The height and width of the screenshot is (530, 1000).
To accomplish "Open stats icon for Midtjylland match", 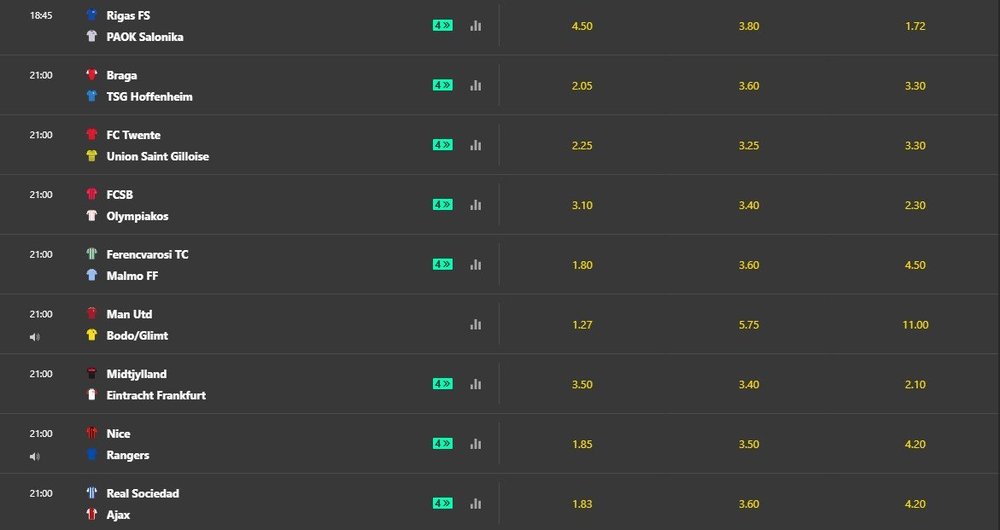I will point(475,384).
